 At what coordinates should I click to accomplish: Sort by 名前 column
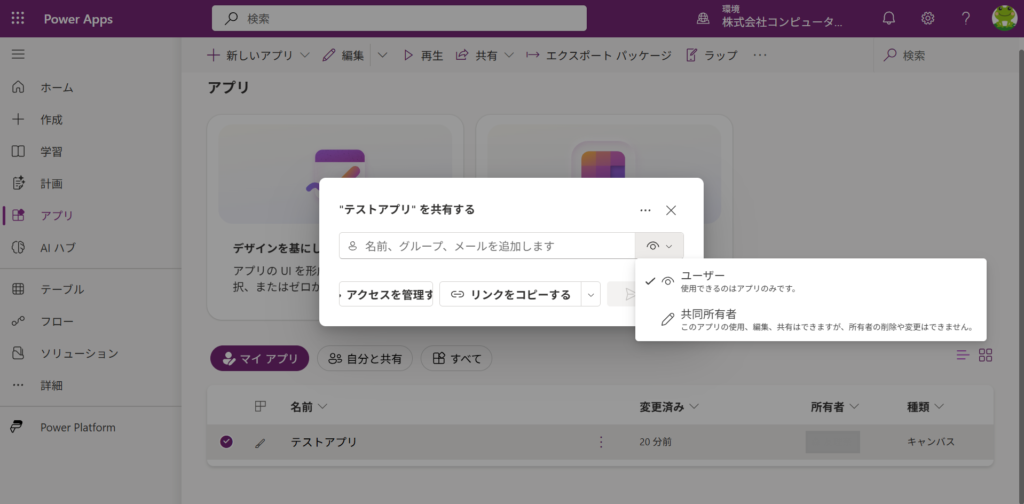[x=308, y=407]
